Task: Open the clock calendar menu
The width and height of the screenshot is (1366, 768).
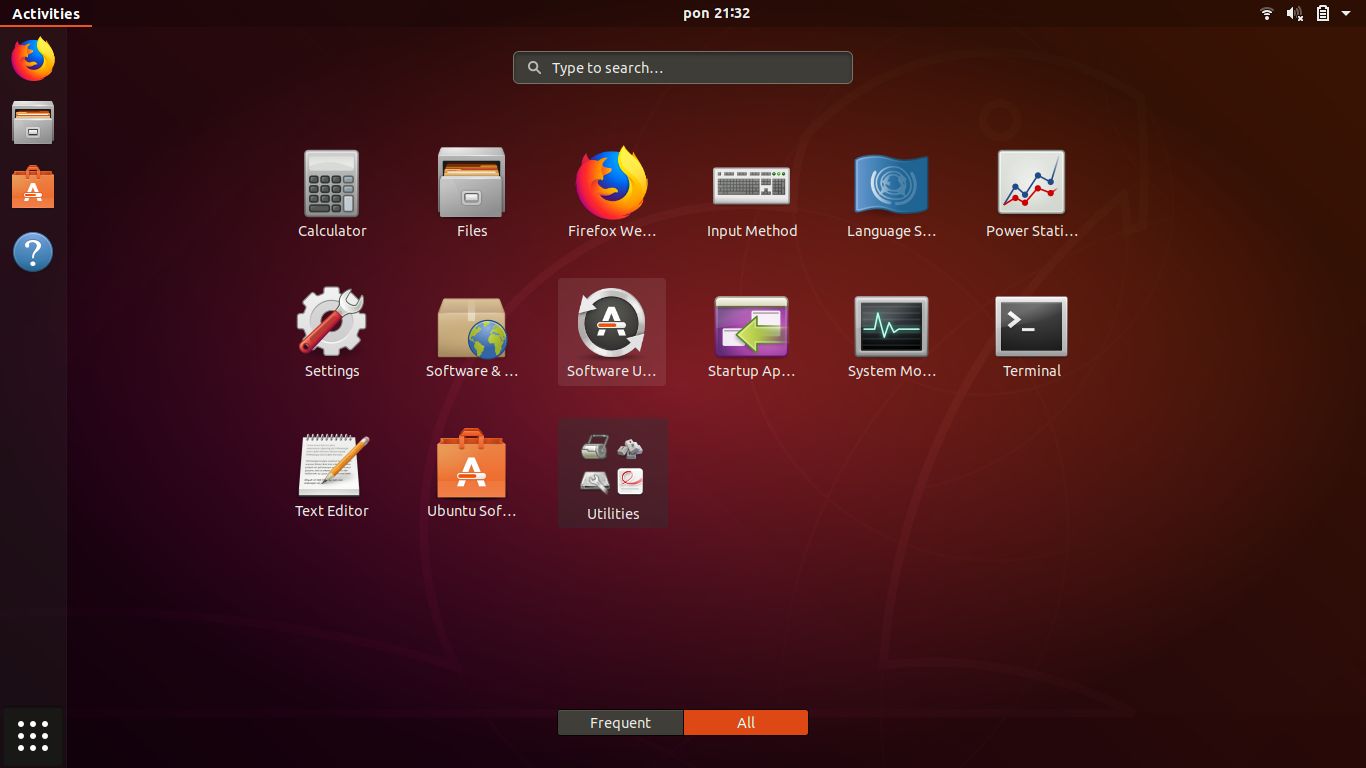Action: [716, 13]
